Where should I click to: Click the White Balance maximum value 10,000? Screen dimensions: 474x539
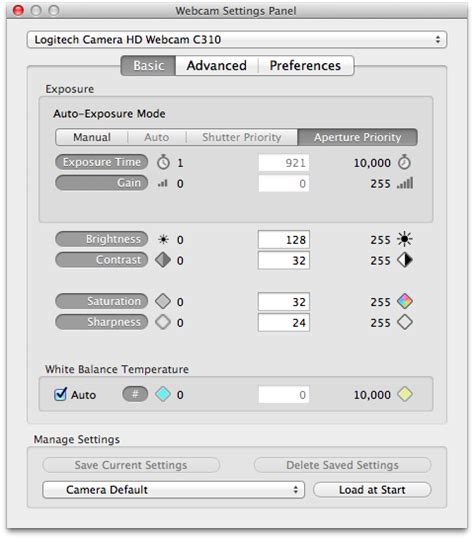pyautogui.click(x=372, y=395)
